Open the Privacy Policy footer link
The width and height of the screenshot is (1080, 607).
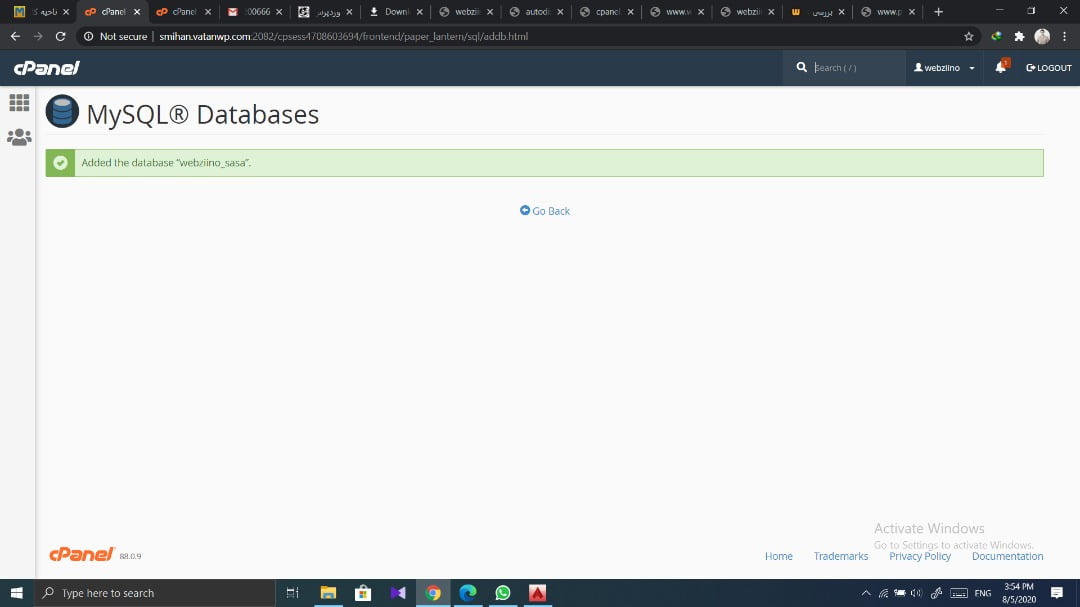[x=920, y=556]
